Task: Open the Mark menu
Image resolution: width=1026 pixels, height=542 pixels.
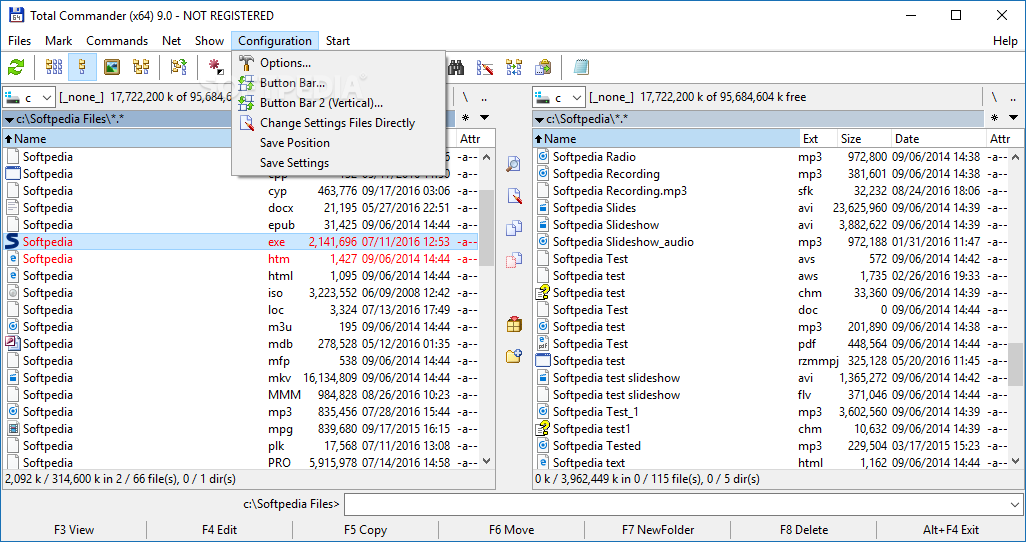Action: point(59,41)
